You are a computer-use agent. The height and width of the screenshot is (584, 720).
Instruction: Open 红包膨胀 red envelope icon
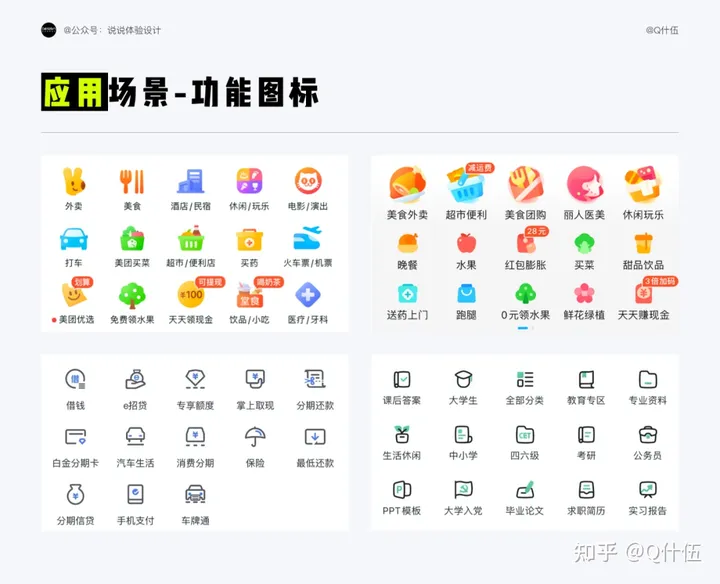[x=525, y=243]
